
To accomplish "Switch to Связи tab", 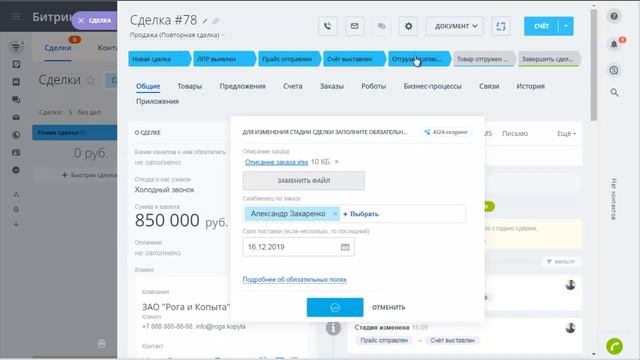I will 489,86.
